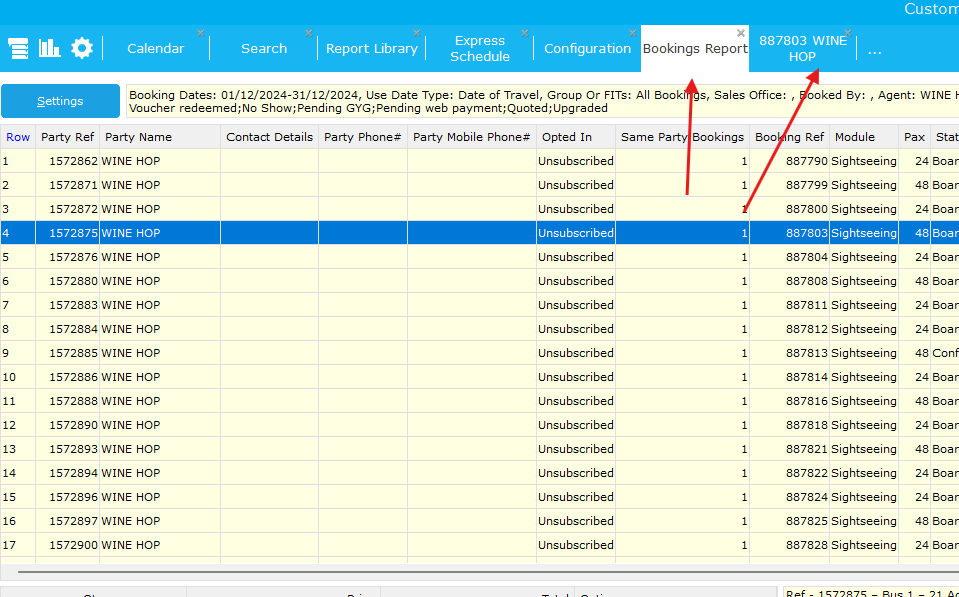Viewport: 959px width, 597px height.
Task: Sort by Party Mobile Phone# column header
Action: point(472,137)
